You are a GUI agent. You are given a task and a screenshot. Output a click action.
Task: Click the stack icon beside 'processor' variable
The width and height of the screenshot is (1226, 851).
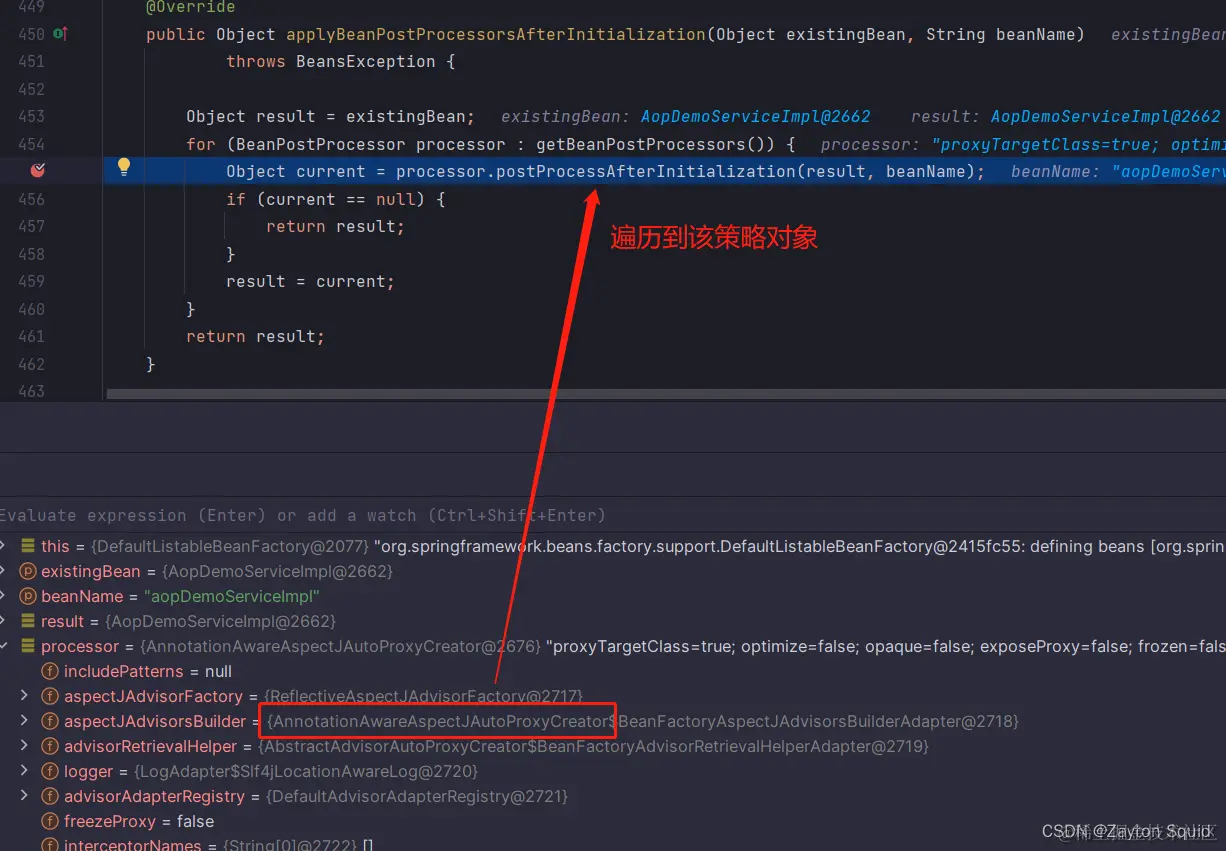point(28,646)
